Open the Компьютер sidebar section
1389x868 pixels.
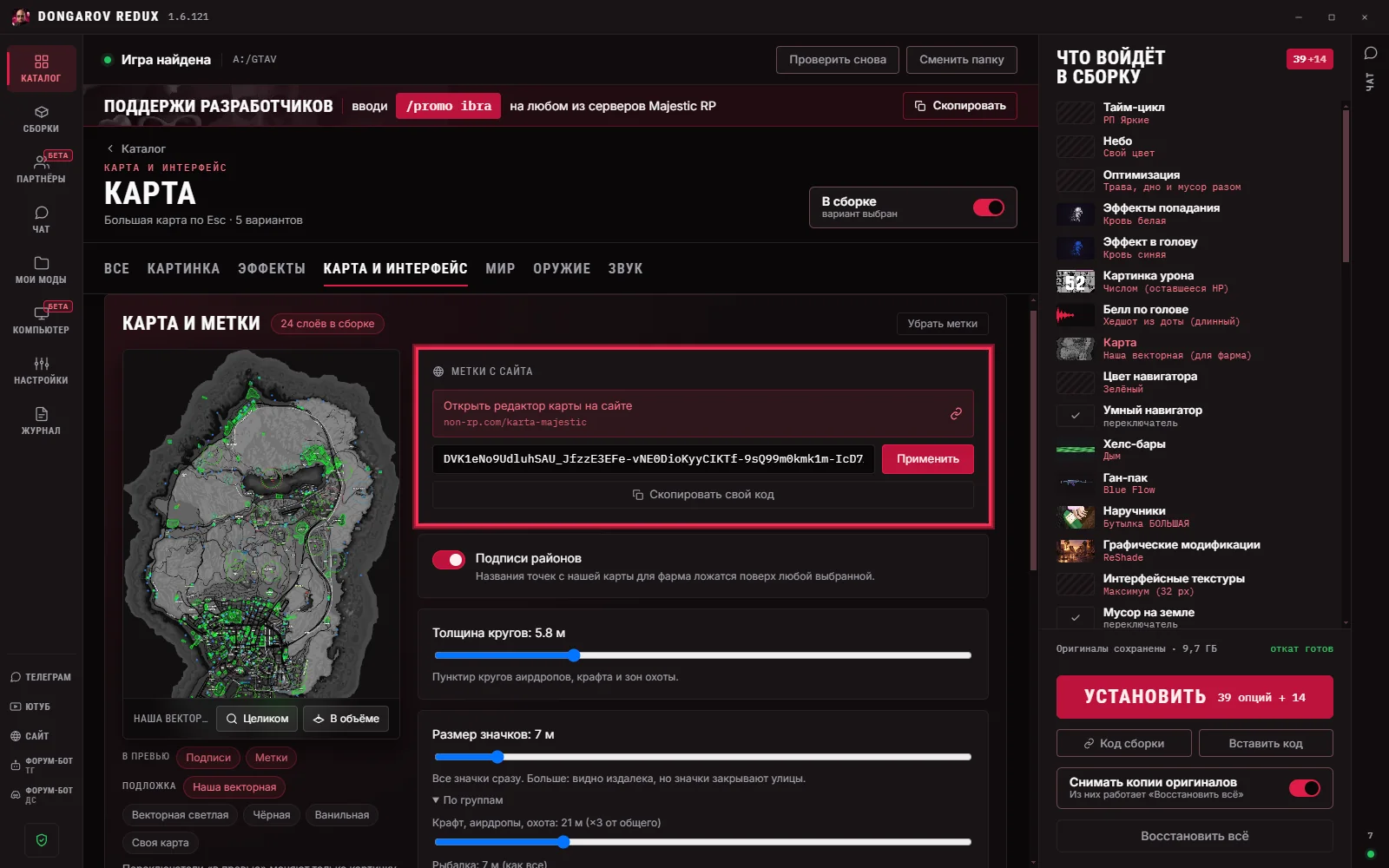click(41, 320)
